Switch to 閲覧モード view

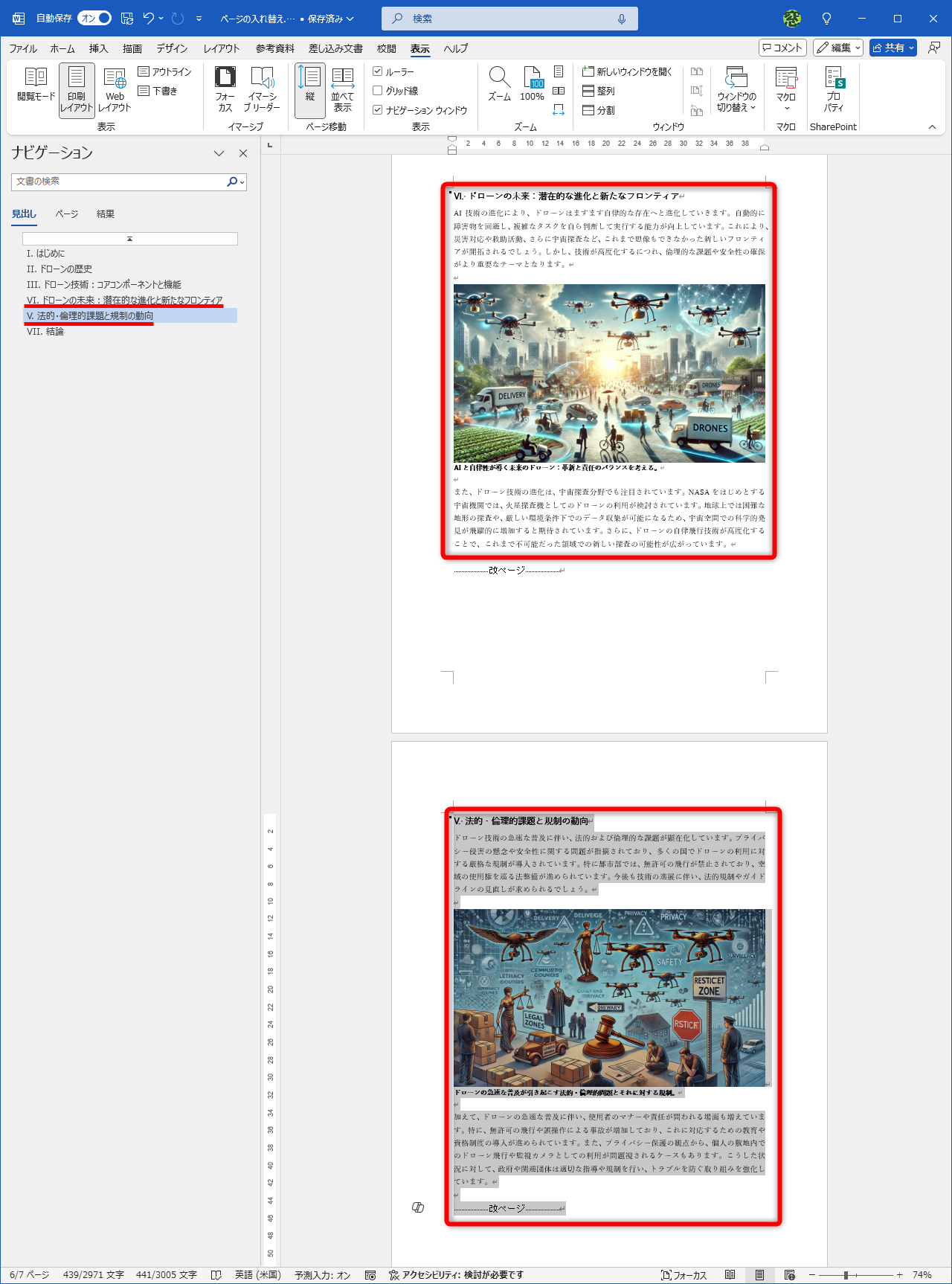[x=36, y=85]
